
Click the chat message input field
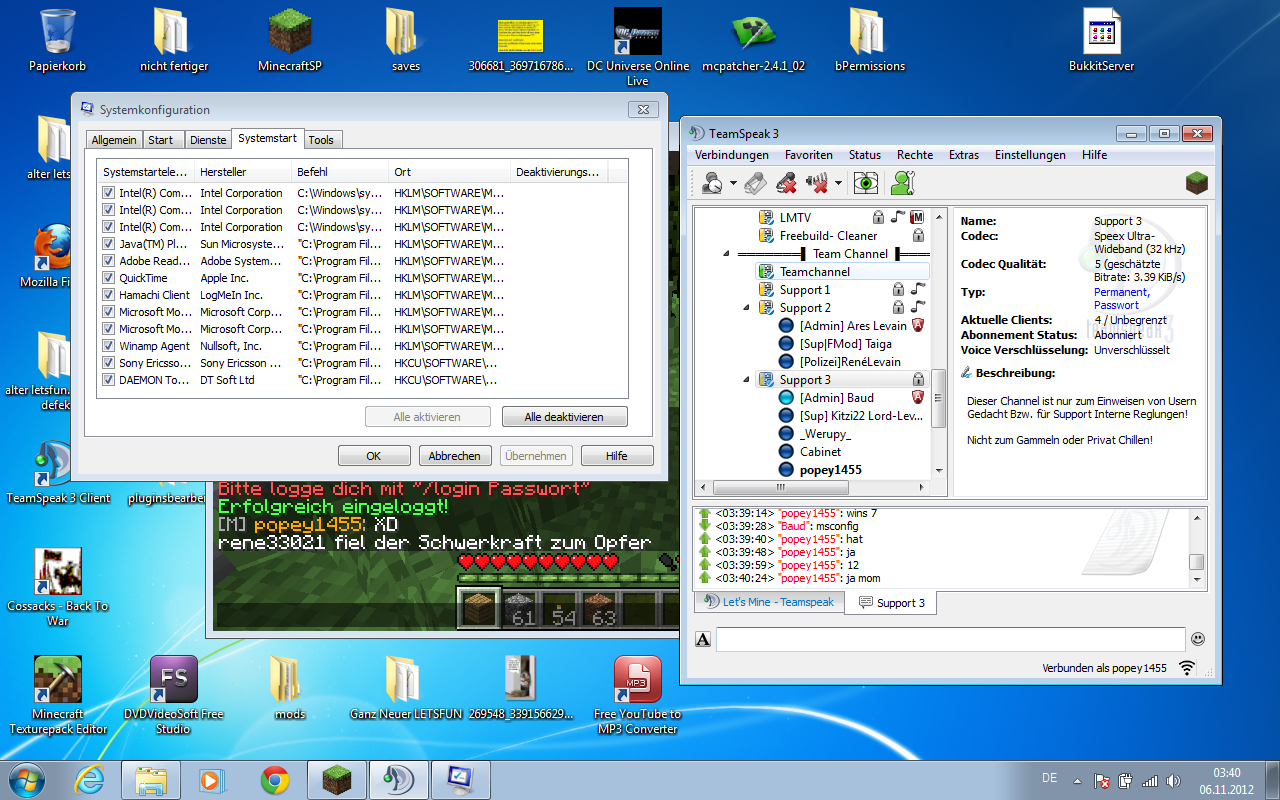pos(950,639)
